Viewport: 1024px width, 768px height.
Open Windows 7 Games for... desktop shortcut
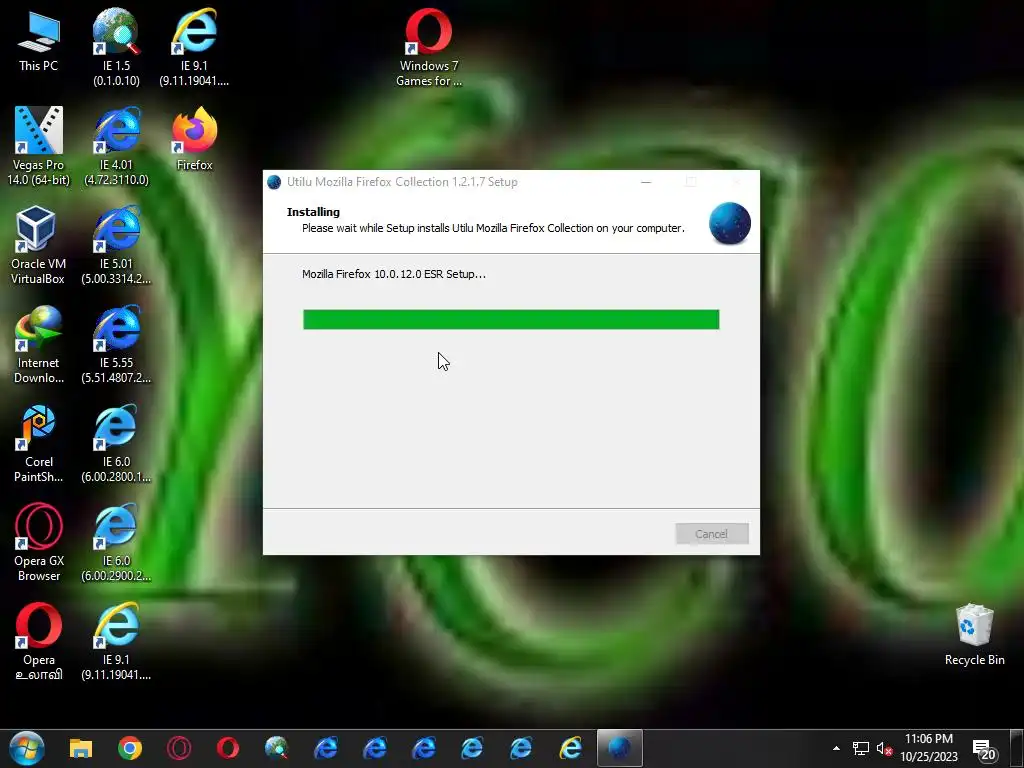(428, 47)
